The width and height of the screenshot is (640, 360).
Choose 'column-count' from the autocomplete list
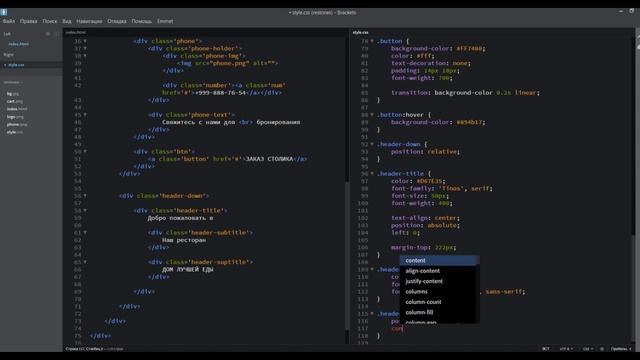(439, 302)
